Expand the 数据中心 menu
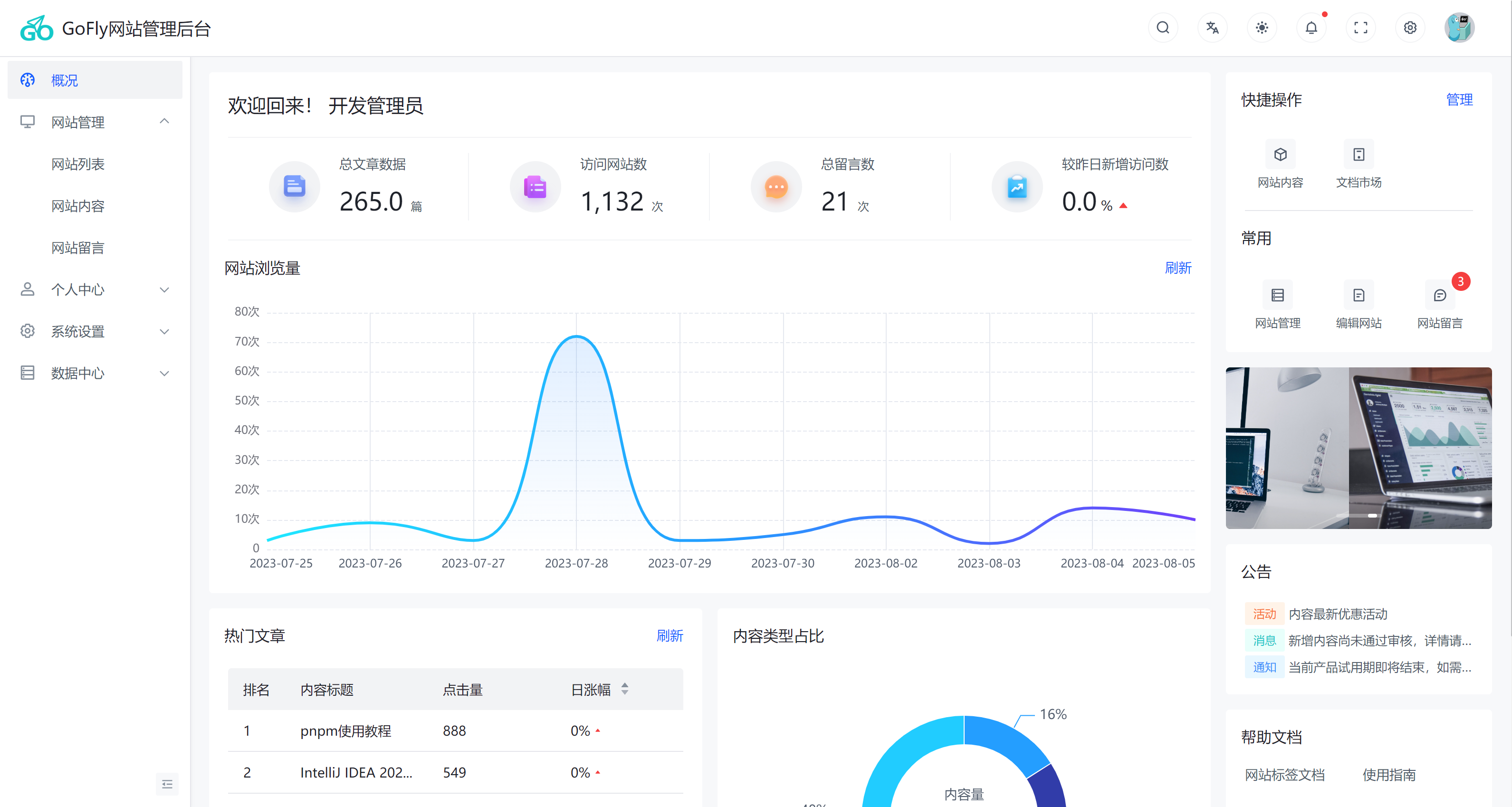 click(164, 373)
